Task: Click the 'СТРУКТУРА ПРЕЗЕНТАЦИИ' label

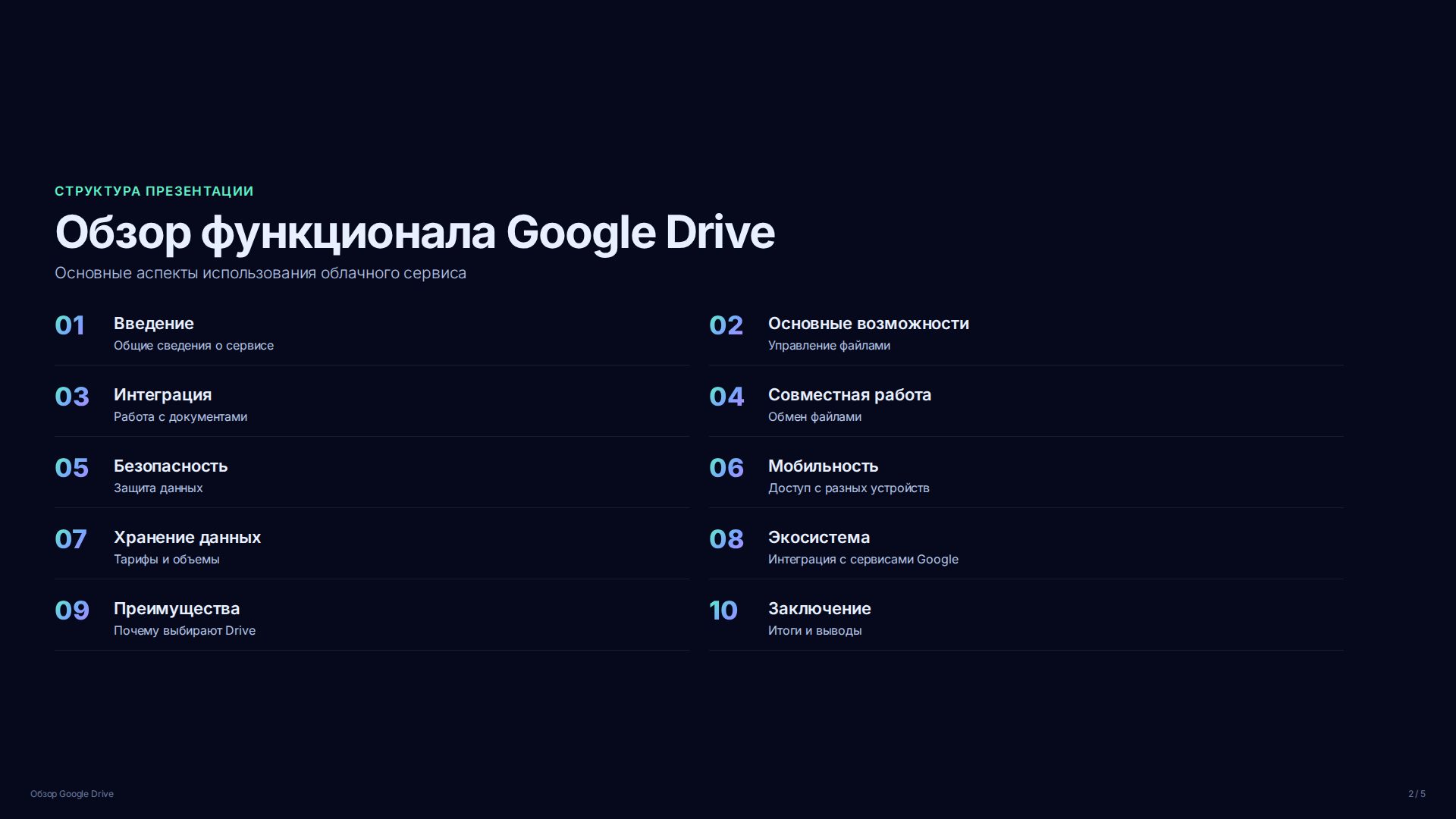Action: 154,191
